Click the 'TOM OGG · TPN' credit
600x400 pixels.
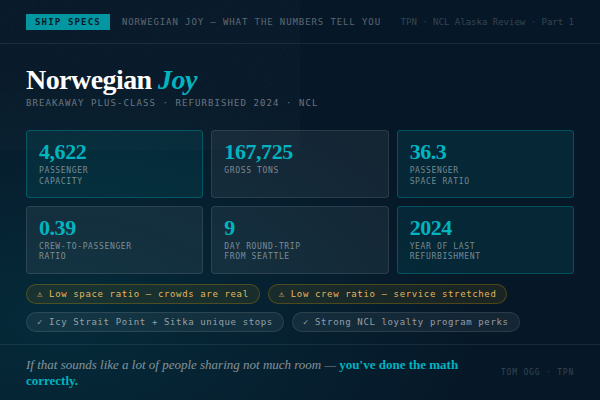537,372
